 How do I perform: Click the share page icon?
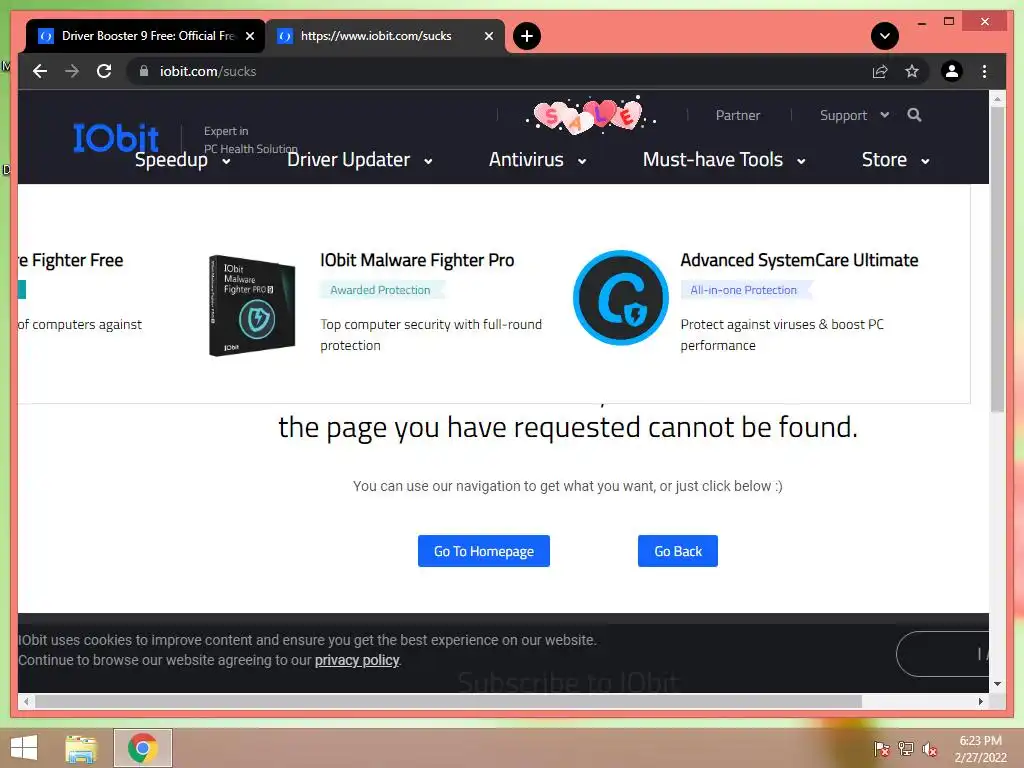880,71
